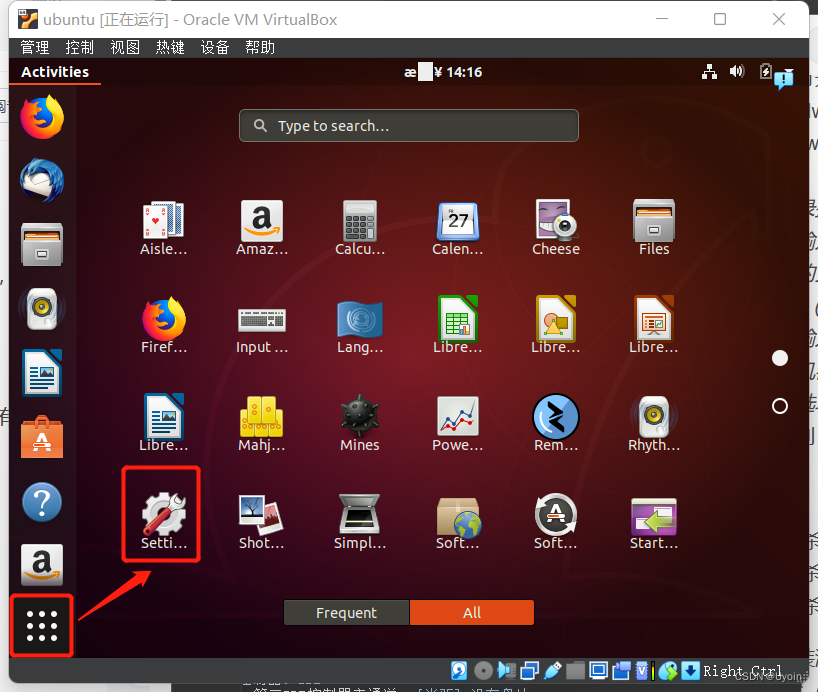Click the optical disc status icon
818x692 pixels.
pyautogui.click(x=484, y=671)
